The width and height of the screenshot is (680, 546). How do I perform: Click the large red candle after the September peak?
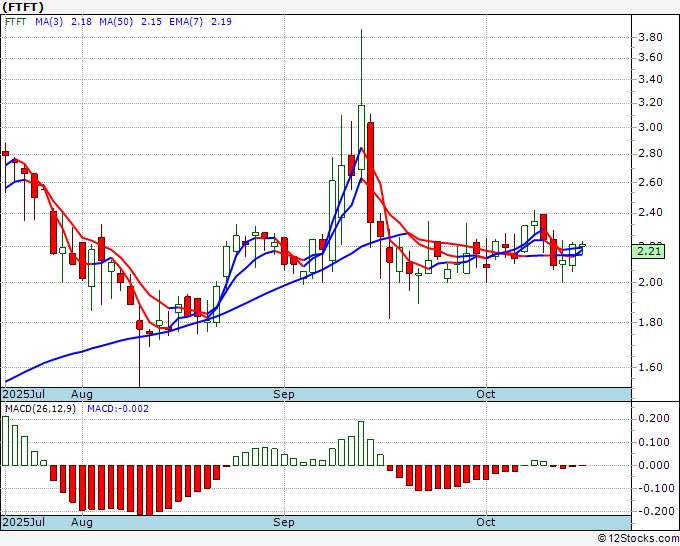(370, 172)
